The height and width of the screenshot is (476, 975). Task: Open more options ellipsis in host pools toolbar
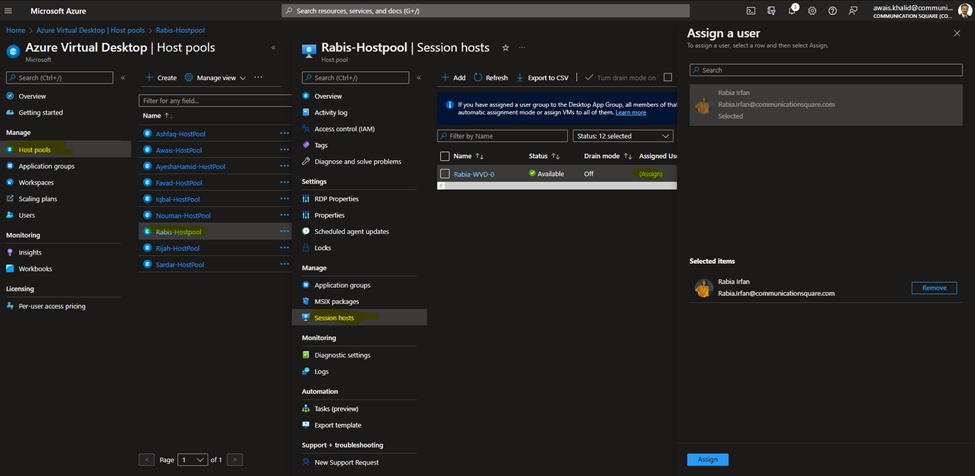tap(258, 78)
